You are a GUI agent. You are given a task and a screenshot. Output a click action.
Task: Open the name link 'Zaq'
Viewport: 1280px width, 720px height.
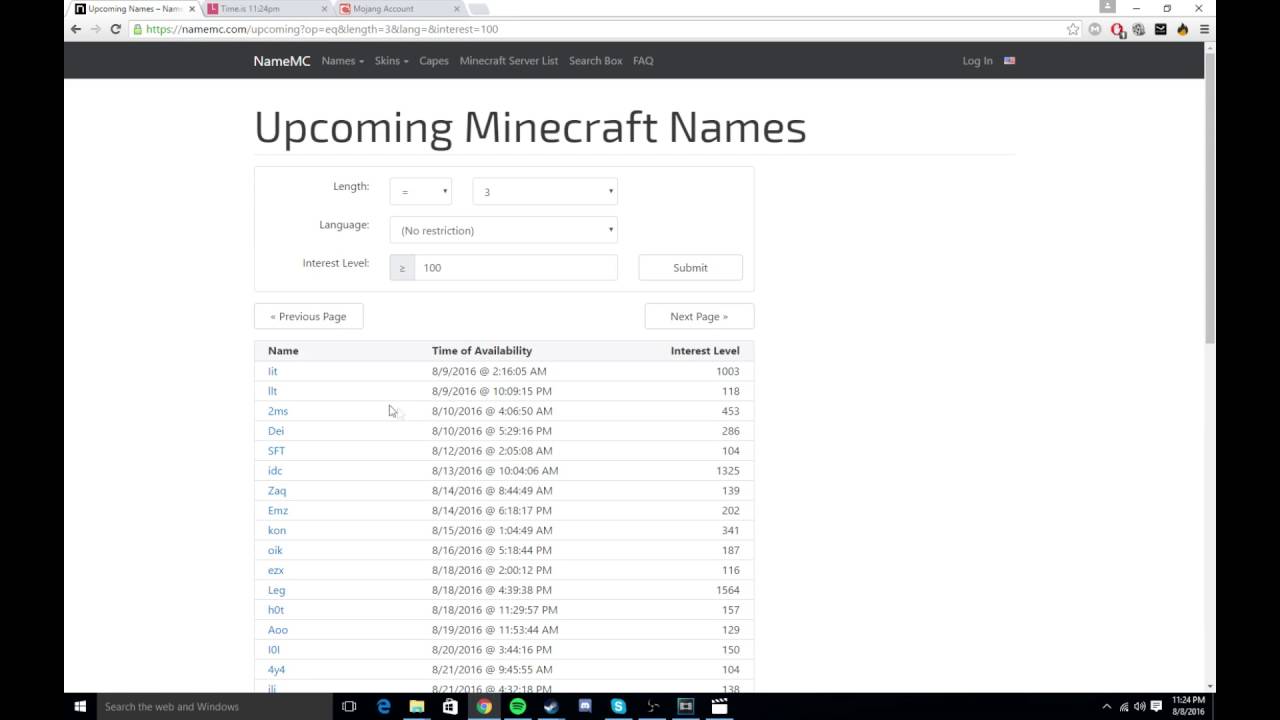coord(277,490)
